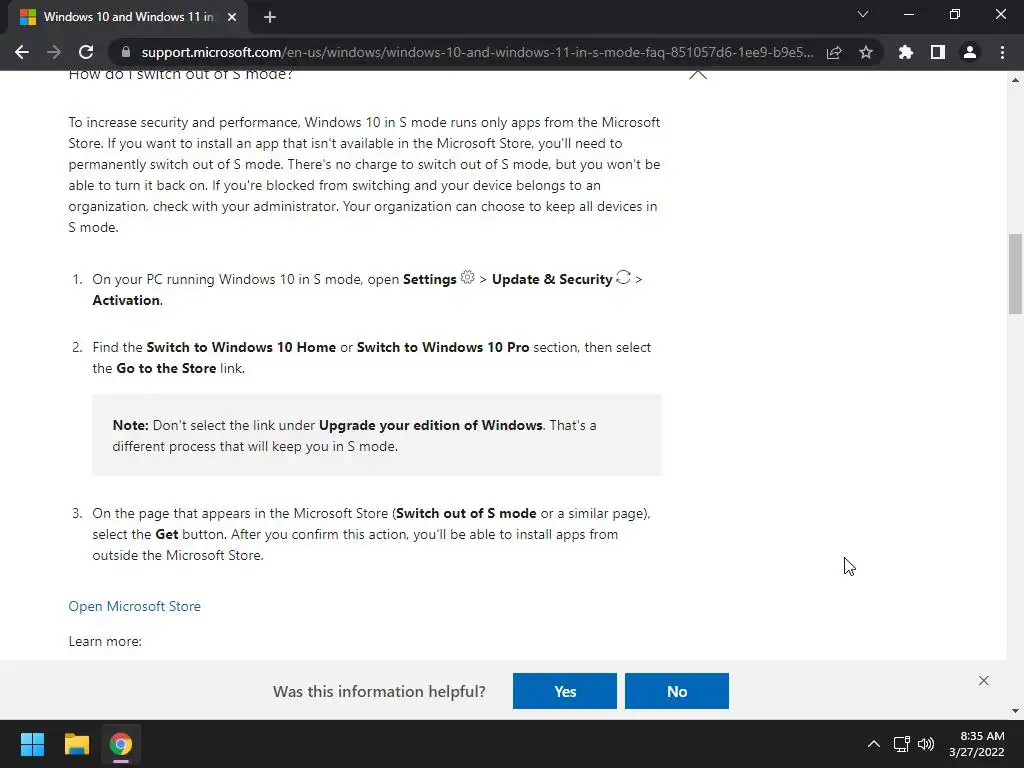The height and width of the screenshot is (768, 1024).
Task: Open the Microsoft Store link
Action: (x=135, y=606)
